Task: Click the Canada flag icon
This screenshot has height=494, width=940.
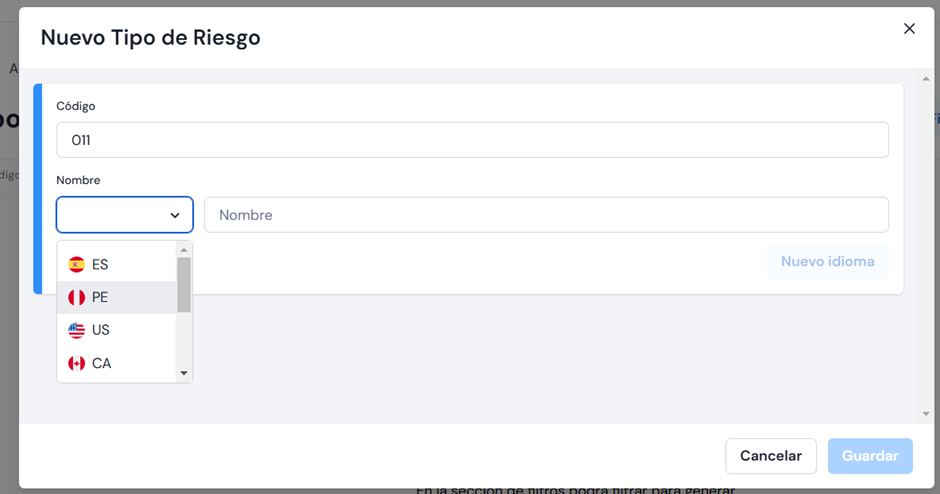Action: tap(76, 363)
